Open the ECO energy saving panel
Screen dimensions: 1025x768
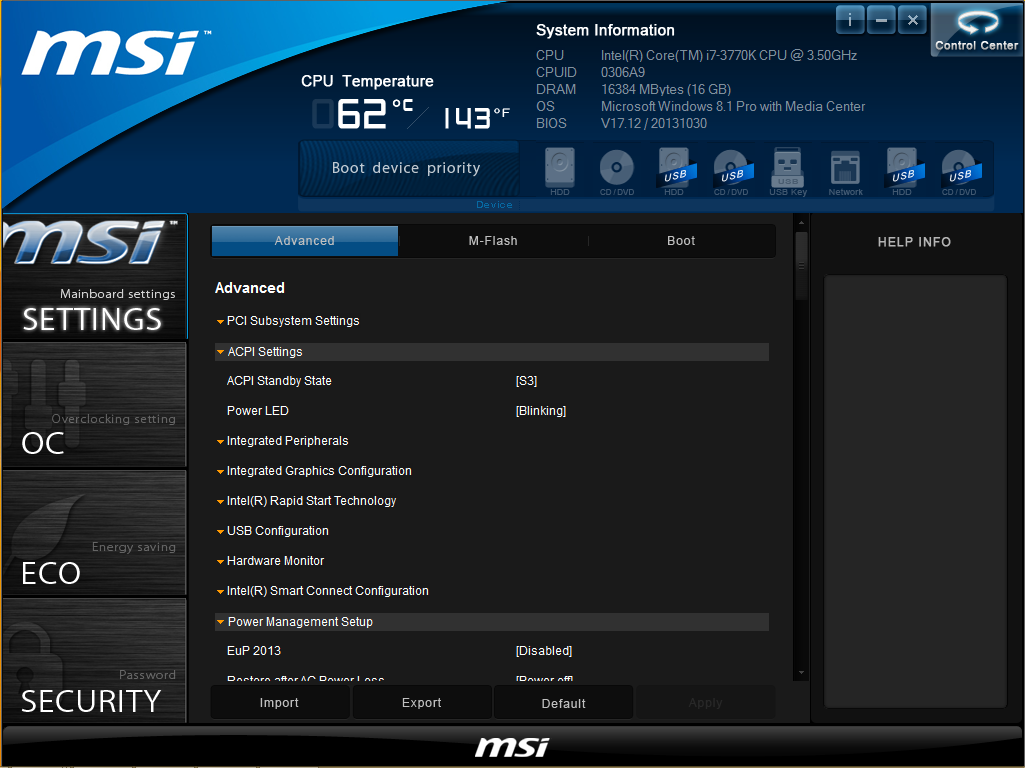pyautogui.click(x=94, y=532)
